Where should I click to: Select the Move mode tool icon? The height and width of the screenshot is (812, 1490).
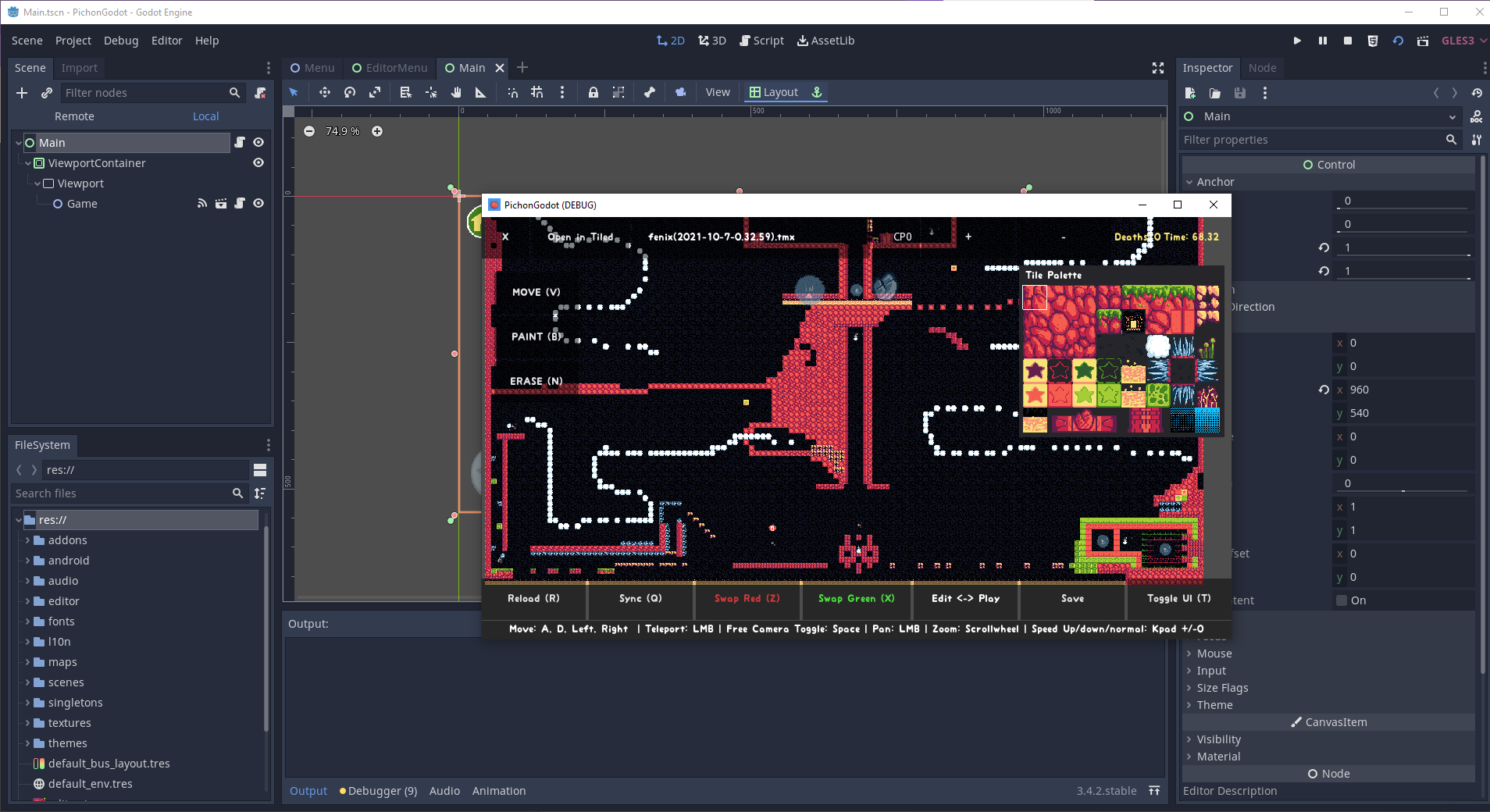[324, 92]
